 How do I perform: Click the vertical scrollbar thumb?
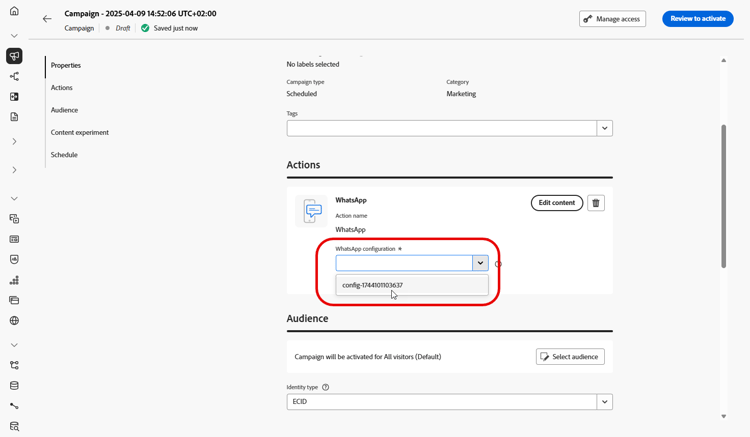(724, 196)
